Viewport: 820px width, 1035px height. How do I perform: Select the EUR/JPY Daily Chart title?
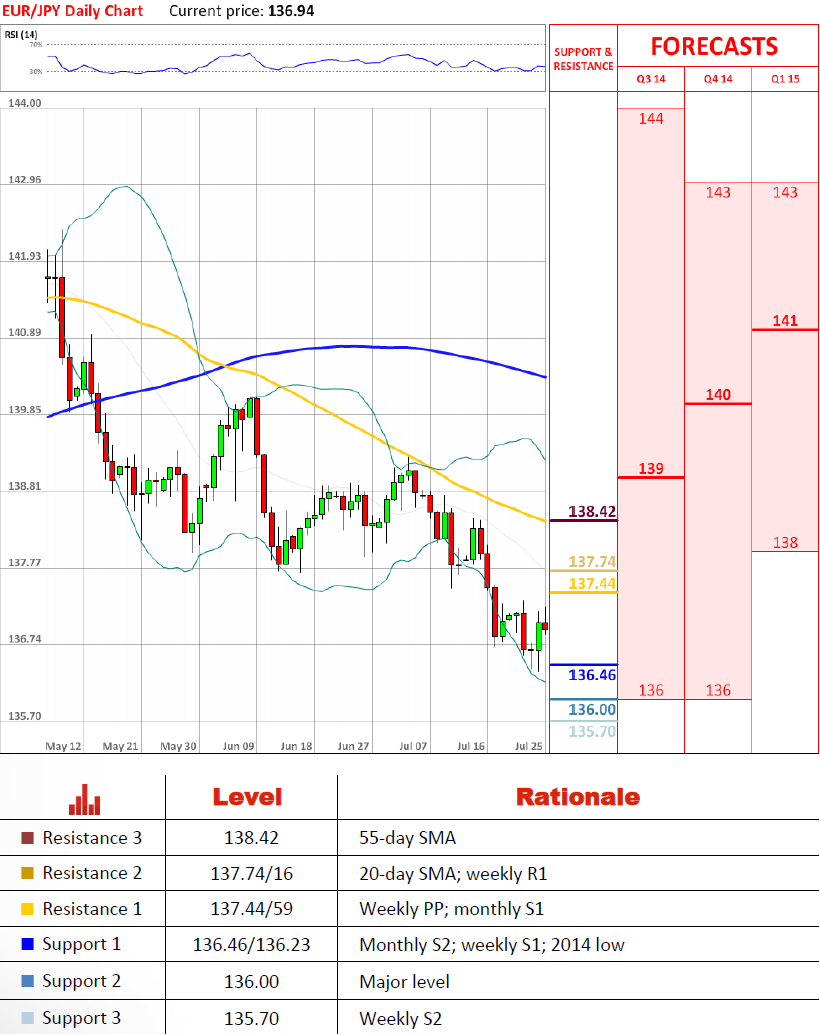click(x=72, y=11)
